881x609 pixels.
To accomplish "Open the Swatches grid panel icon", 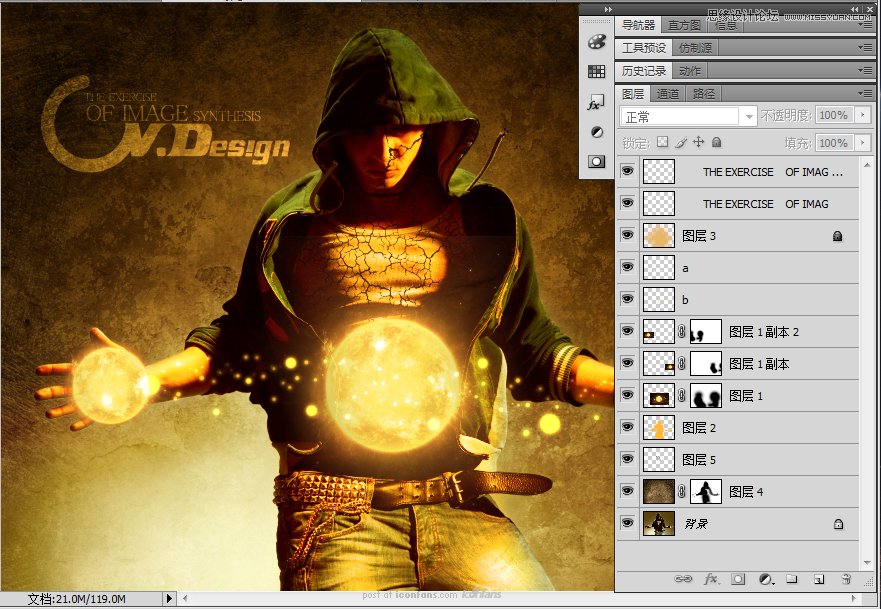I will [x=596, y=71].
